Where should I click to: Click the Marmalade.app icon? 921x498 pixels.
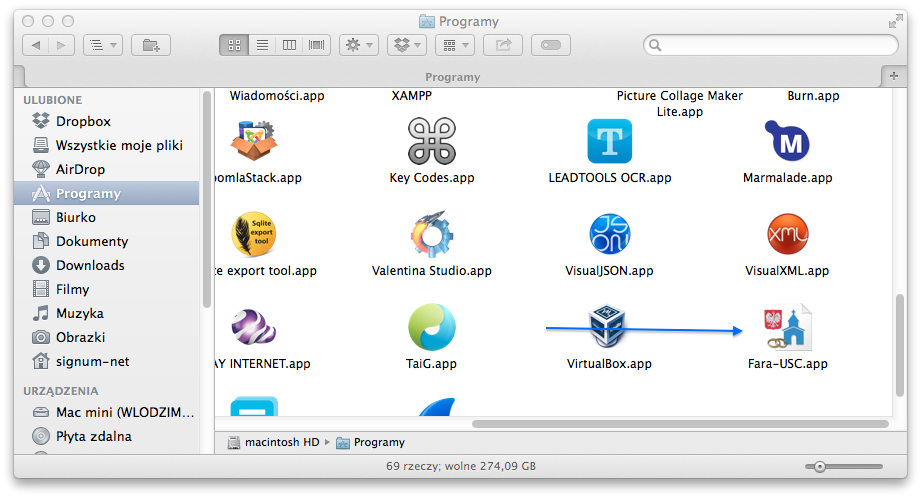tap(787, 141)
